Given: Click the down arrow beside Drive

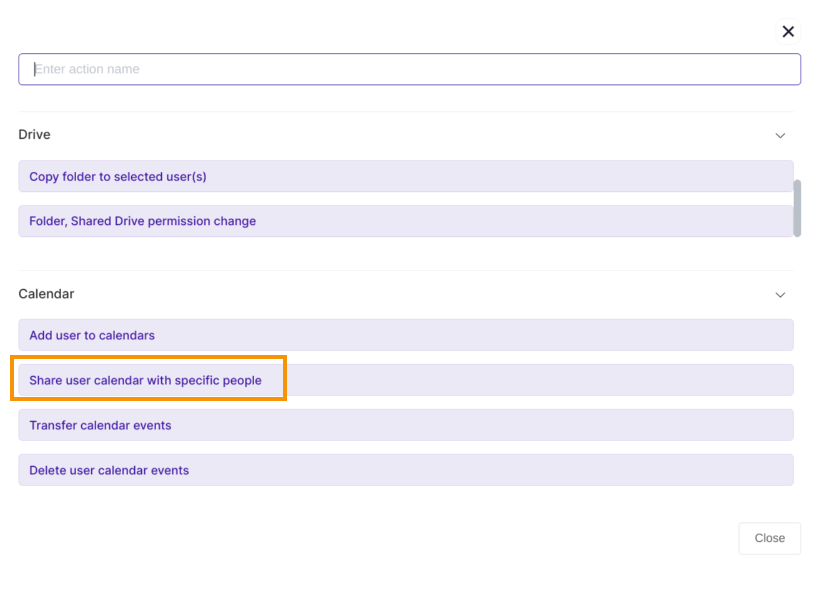Looking at the screenshot, I should pyautogui.click(x=780, y=135).
